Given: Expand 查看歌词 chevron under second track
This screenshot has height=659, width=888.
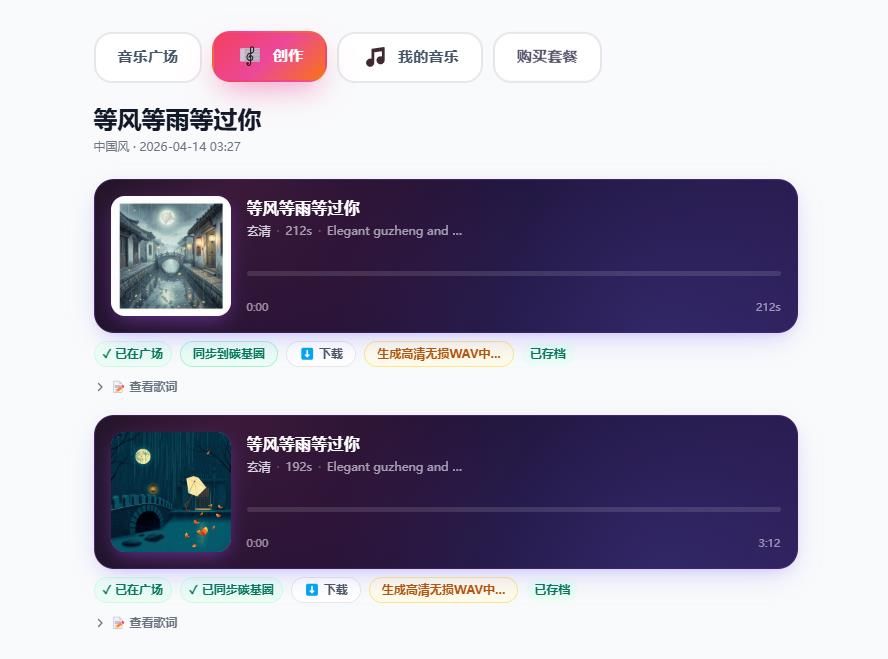Looking at the screenshot, I should pos(100,623).
